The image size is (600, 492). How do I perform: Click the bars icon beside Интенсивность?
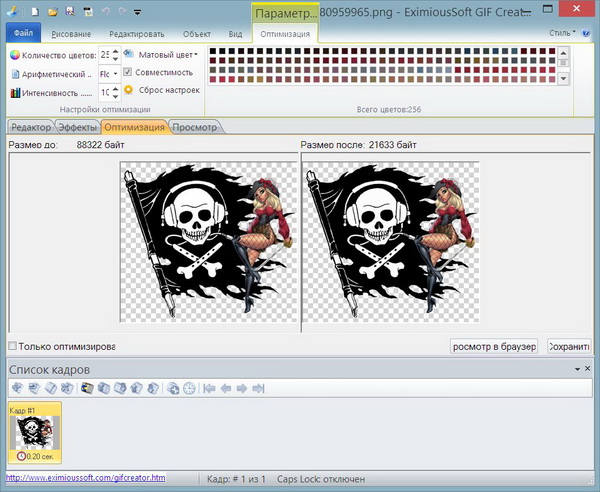(x=15, y=93)
